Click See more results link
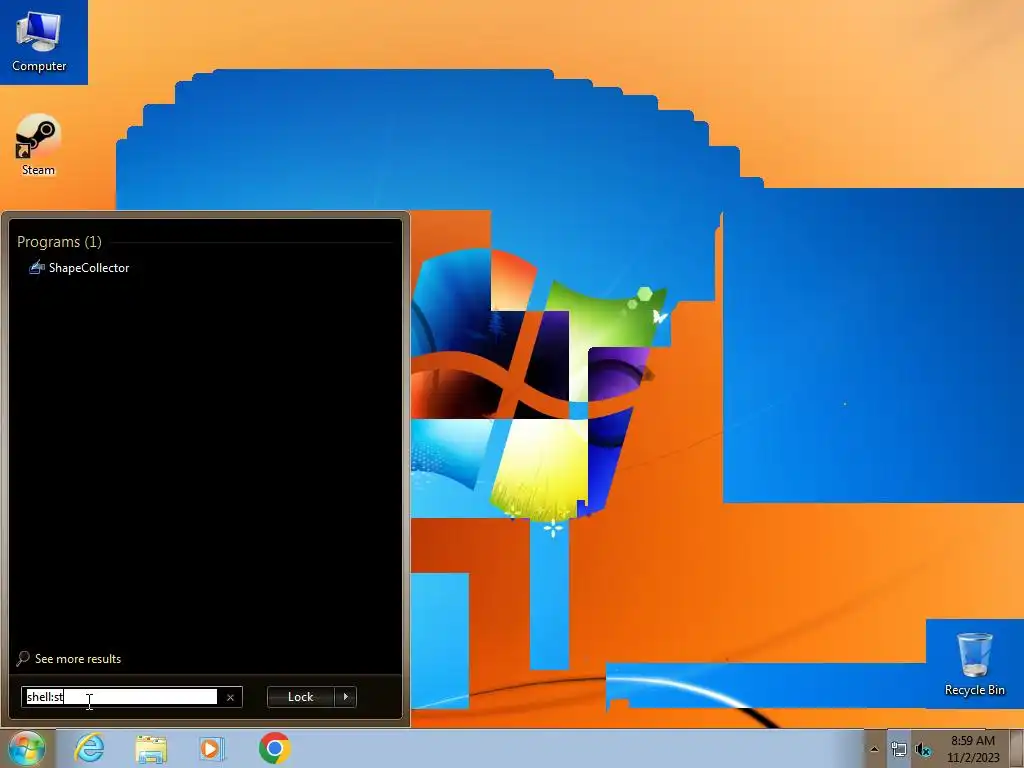The width and height of the screenshot is (1024, 768). [x=78, y=659]
